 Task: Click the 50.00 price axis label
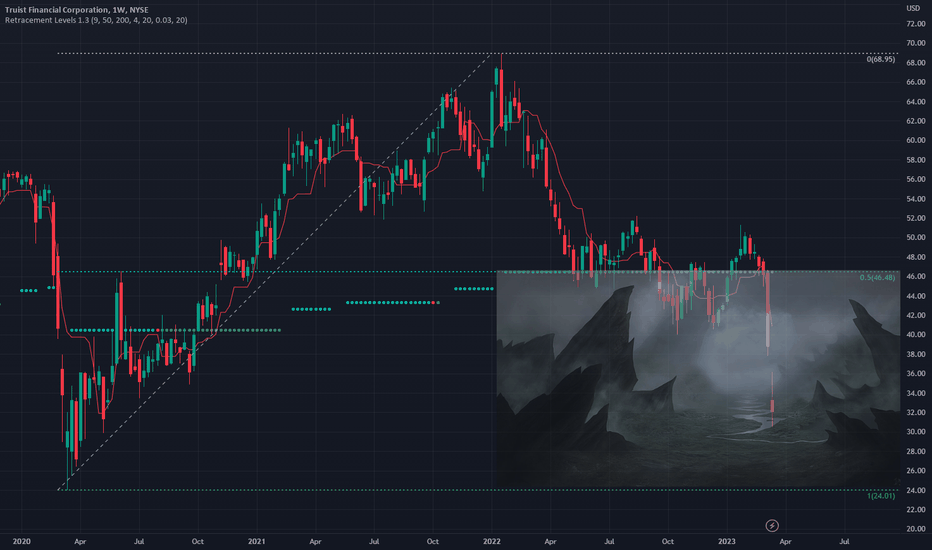(x=916, y=238)
